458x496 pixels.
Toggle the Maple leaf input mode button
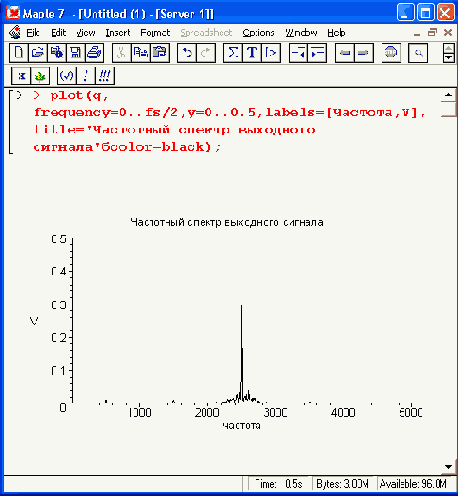pos(40,76)
